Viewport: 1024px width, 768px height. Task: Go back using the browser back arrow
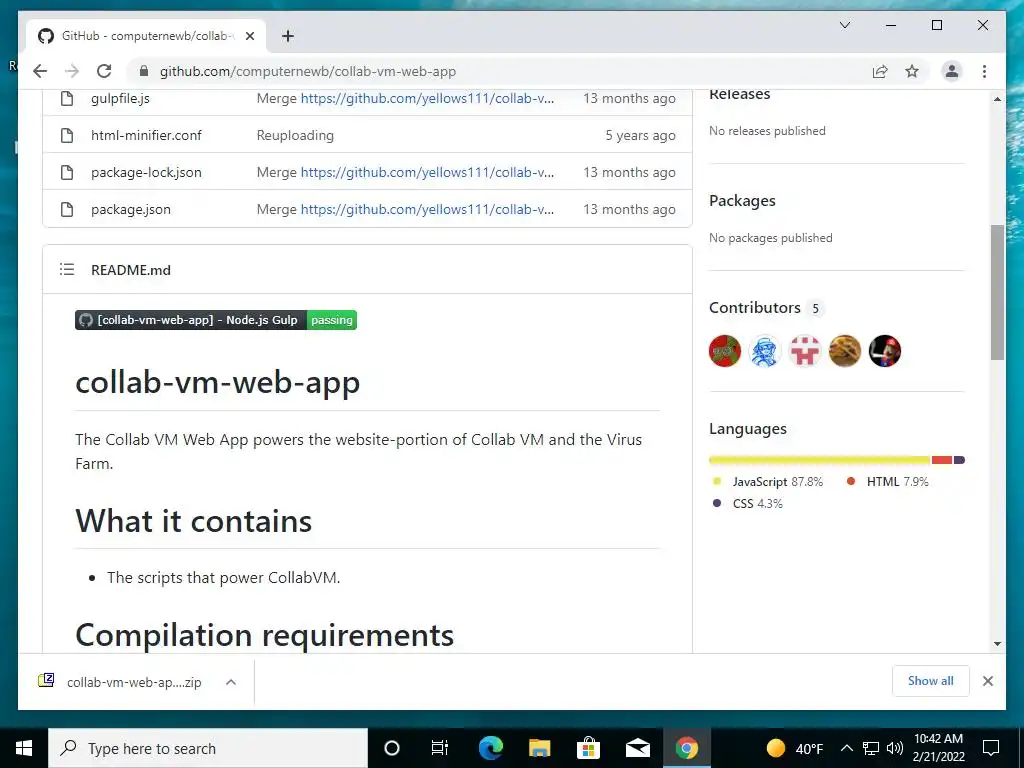[40, 71]
